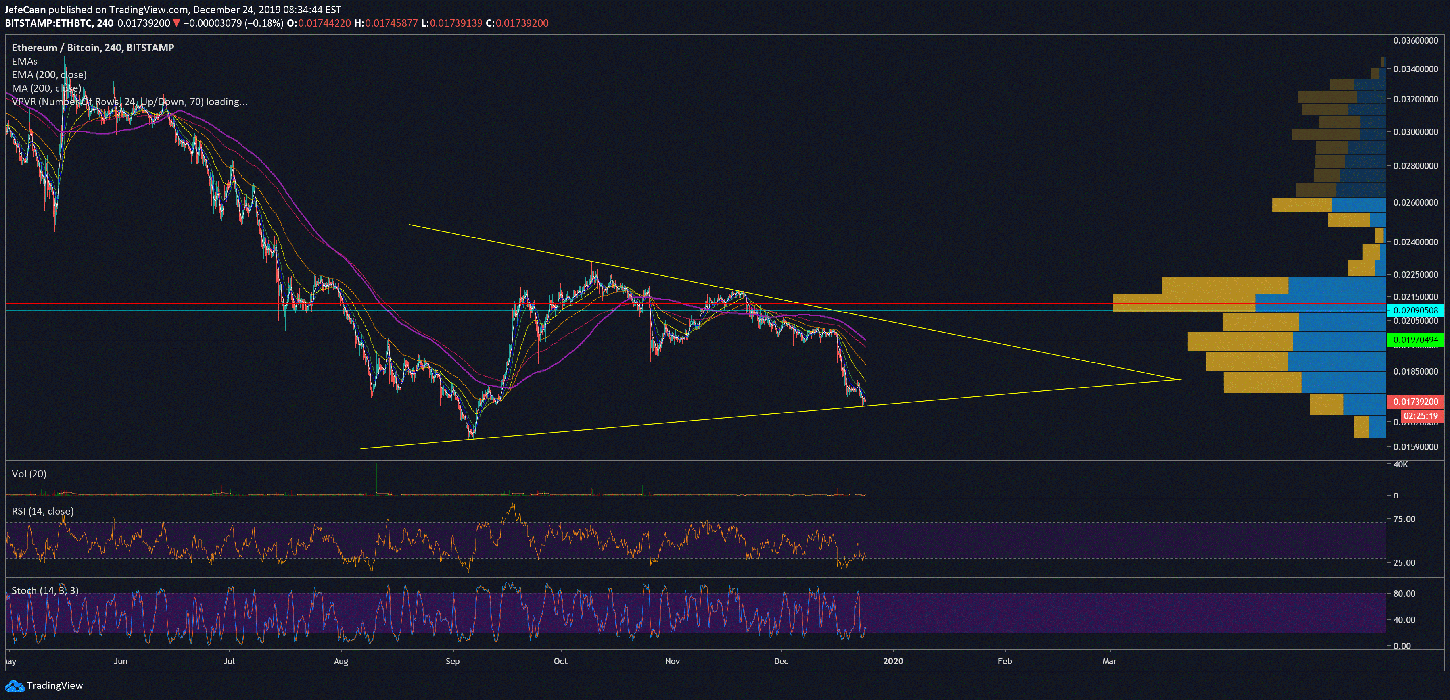Click the 'Feb' time axis label

tap(1003, 661)
